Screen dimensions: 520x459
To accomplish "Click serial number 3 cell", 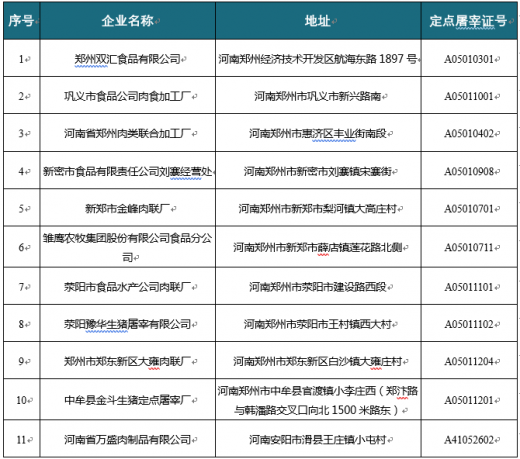I will click(x=22, y=133).
